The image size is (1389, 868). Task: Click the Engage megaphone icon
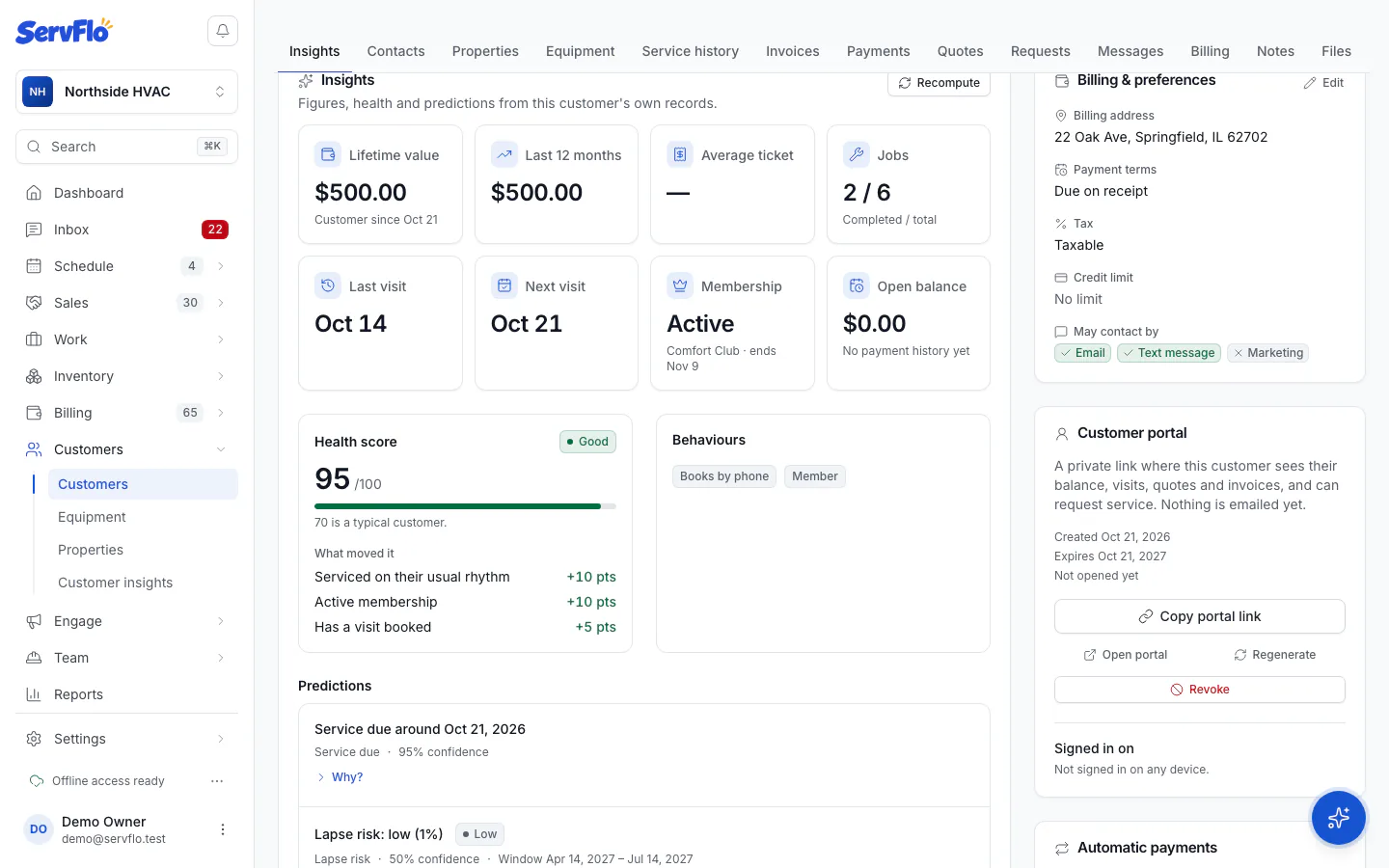(x=34, y=621)
